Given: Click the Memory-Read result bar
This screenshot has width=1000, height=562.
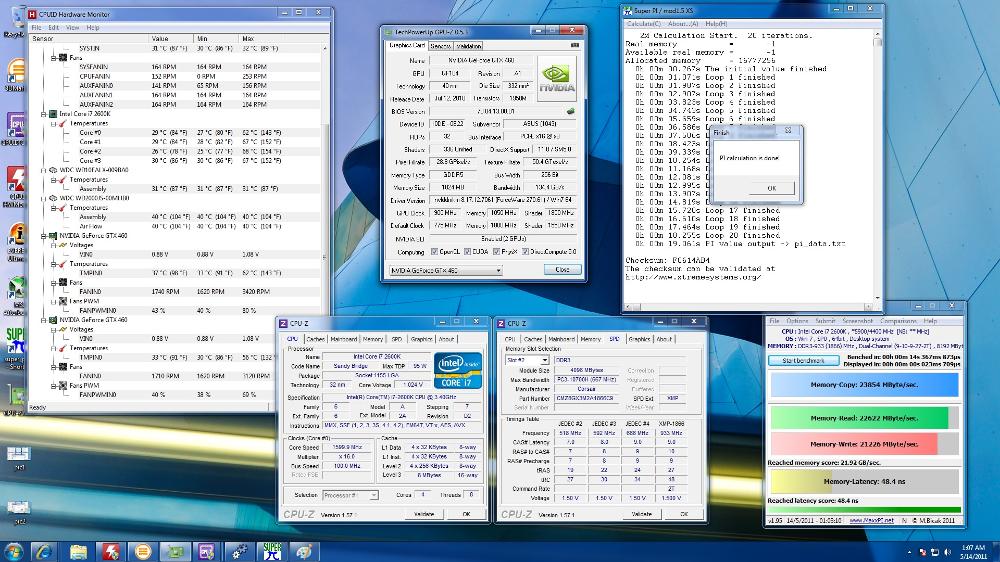Looking at the screenshot, I should pos(864,418).
